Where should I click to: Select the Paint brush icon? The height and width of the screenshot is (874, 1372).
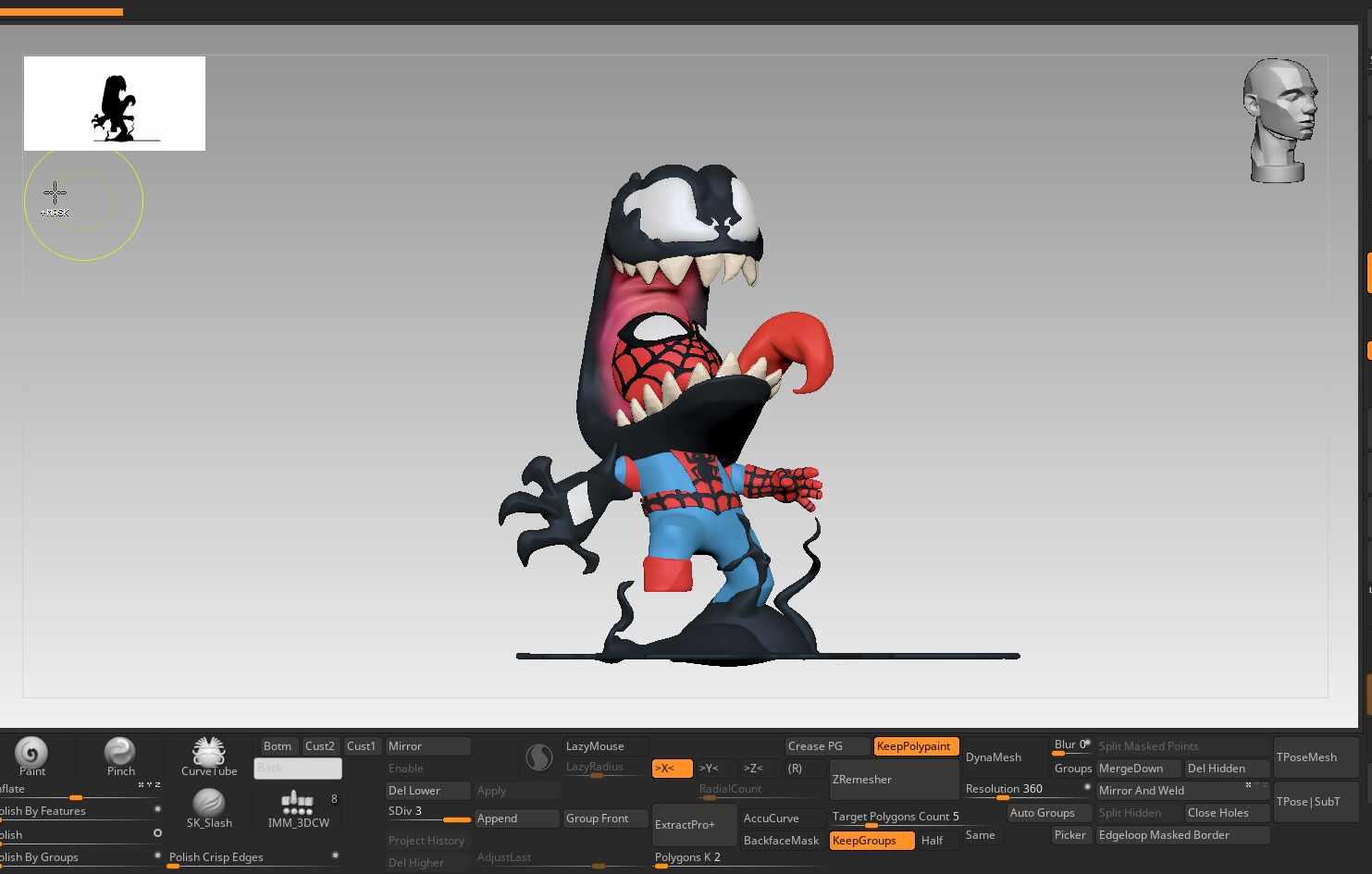coord(31,754)
